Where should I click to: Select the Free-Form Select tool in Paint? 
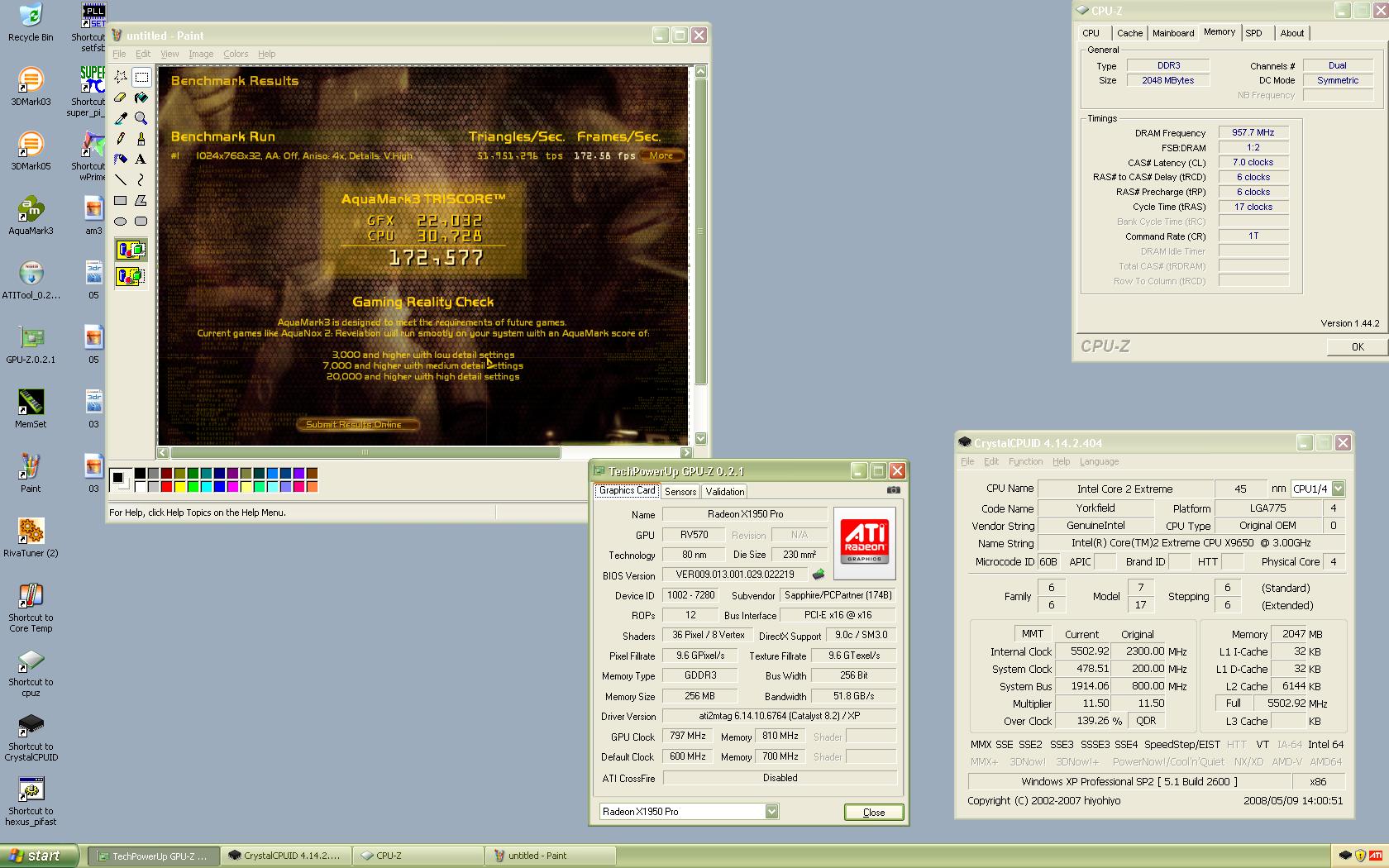click(121, 77)
